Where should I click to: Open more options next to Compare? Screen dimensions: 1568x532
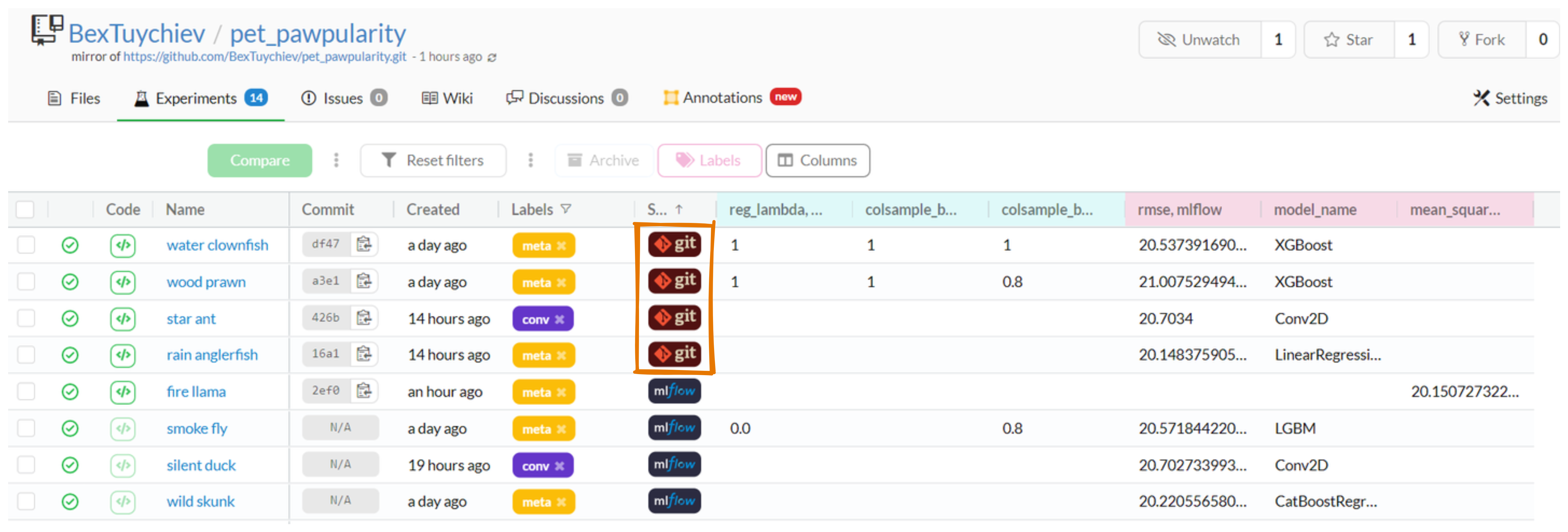tap(336, 160)
